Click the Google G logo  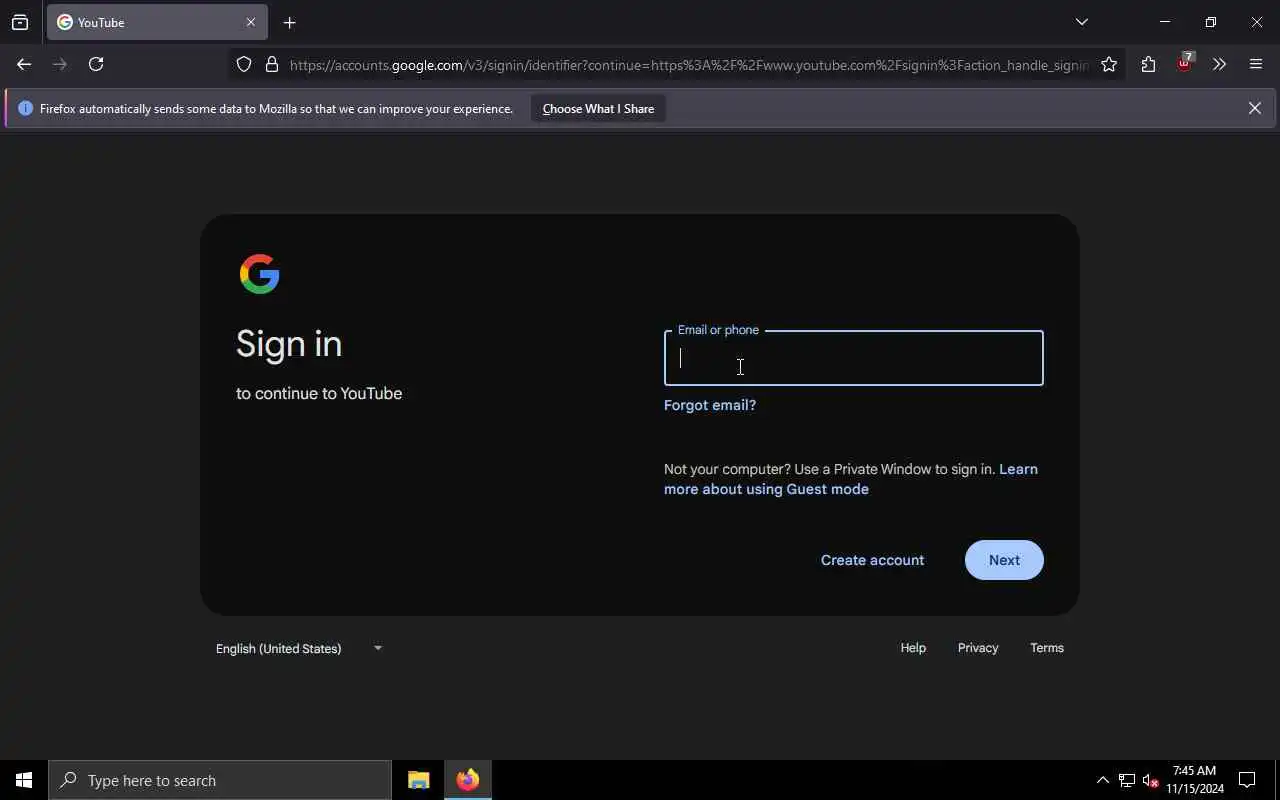pyautogui.click(x=260, y=274)
